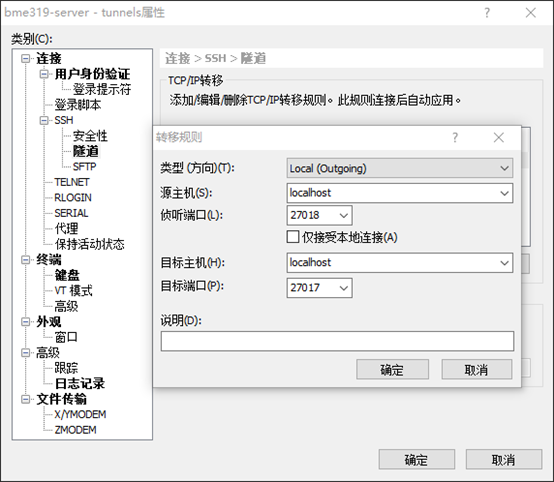Click the 说明 description input field
The image size is (554, 482).
point(337,341)
